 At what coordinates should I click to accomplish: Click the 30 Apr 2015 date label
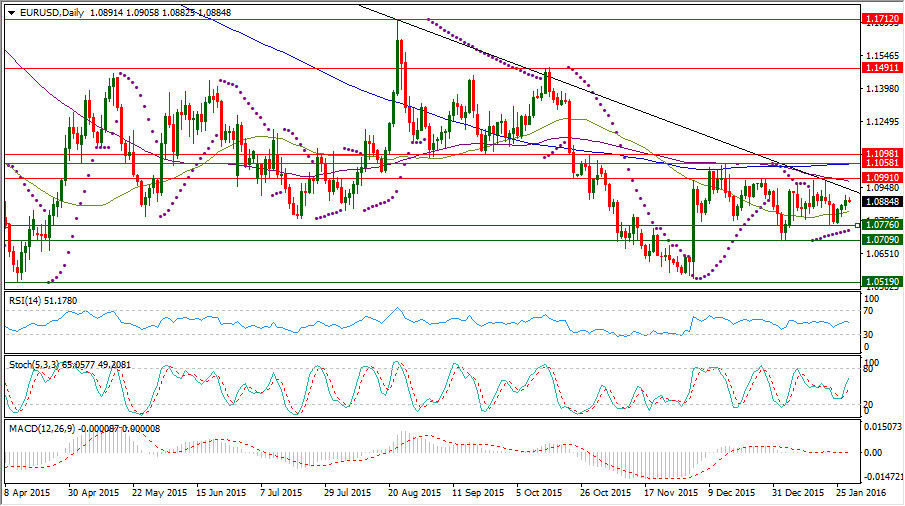pyautogui.click(x=94, y=493)
